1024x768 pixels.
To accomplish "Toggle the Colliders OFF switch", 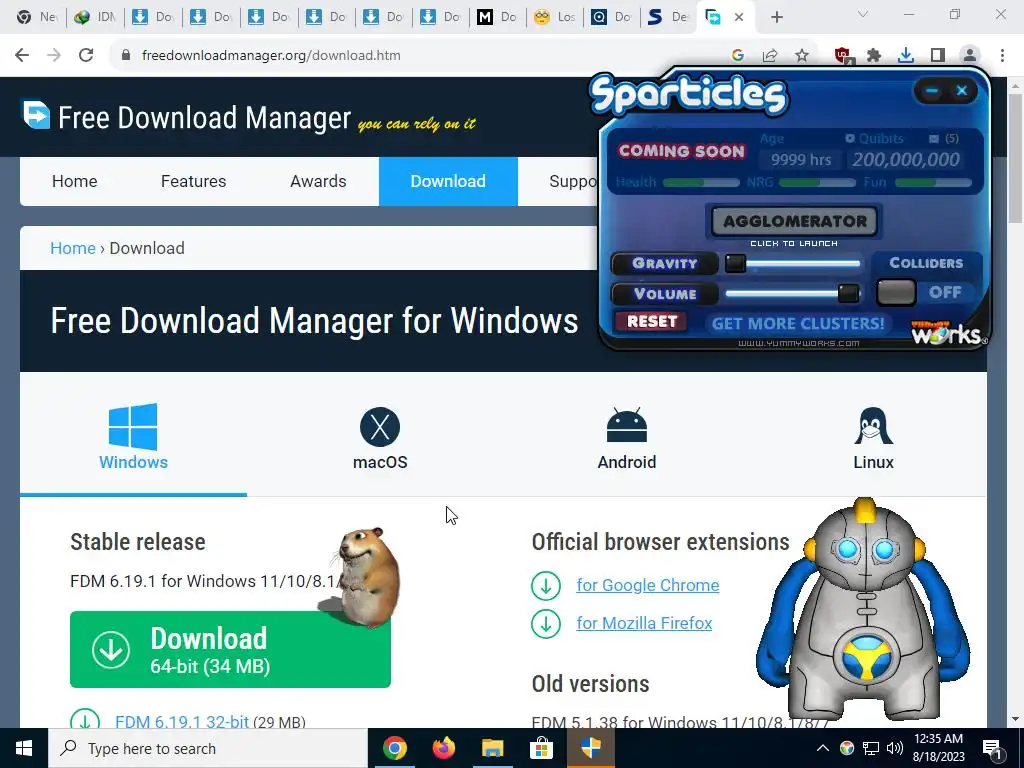I will (896, 293).
